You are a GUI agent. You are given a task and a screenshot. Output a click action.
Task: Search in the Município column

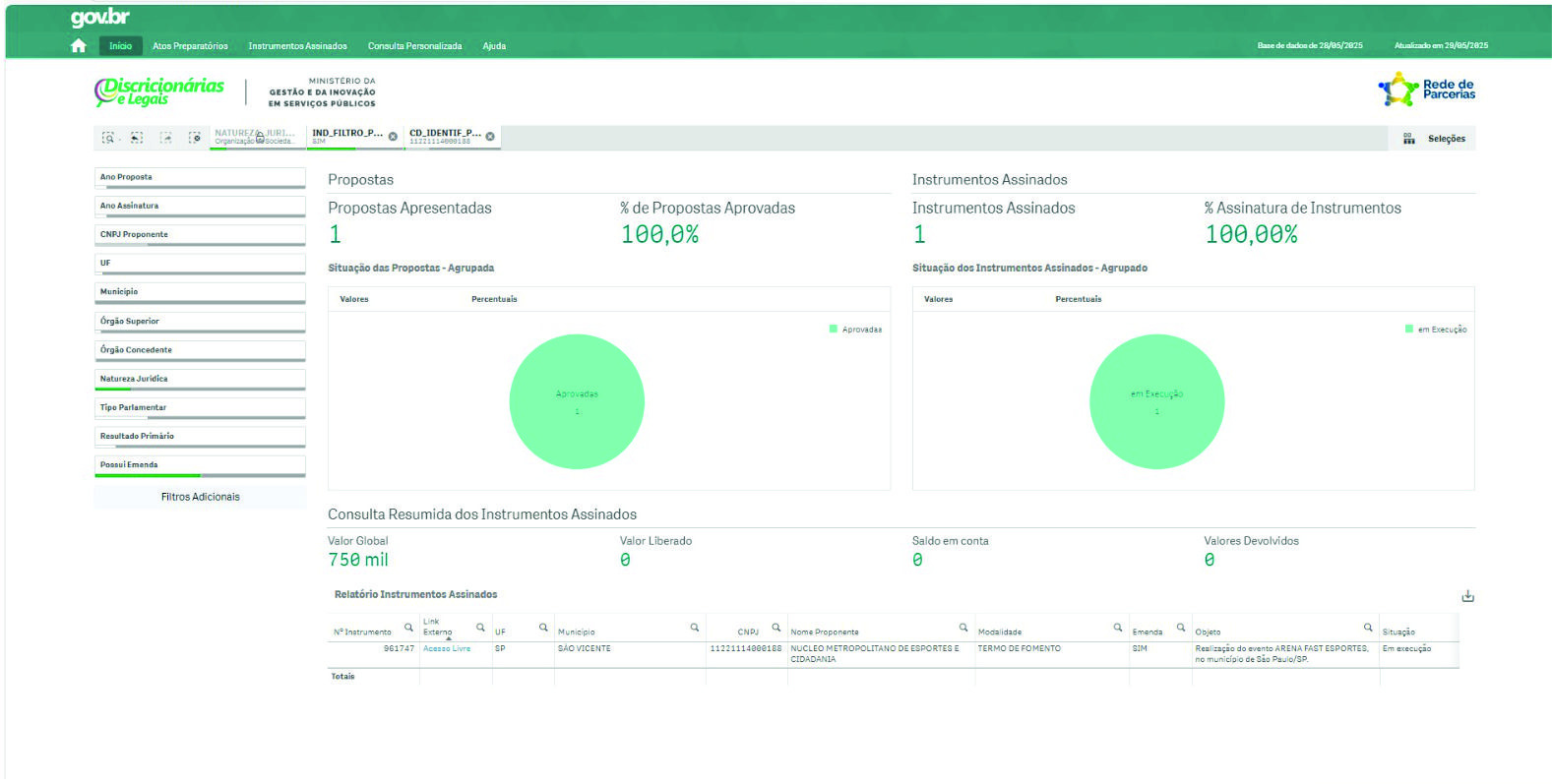[x=694, y=628]
